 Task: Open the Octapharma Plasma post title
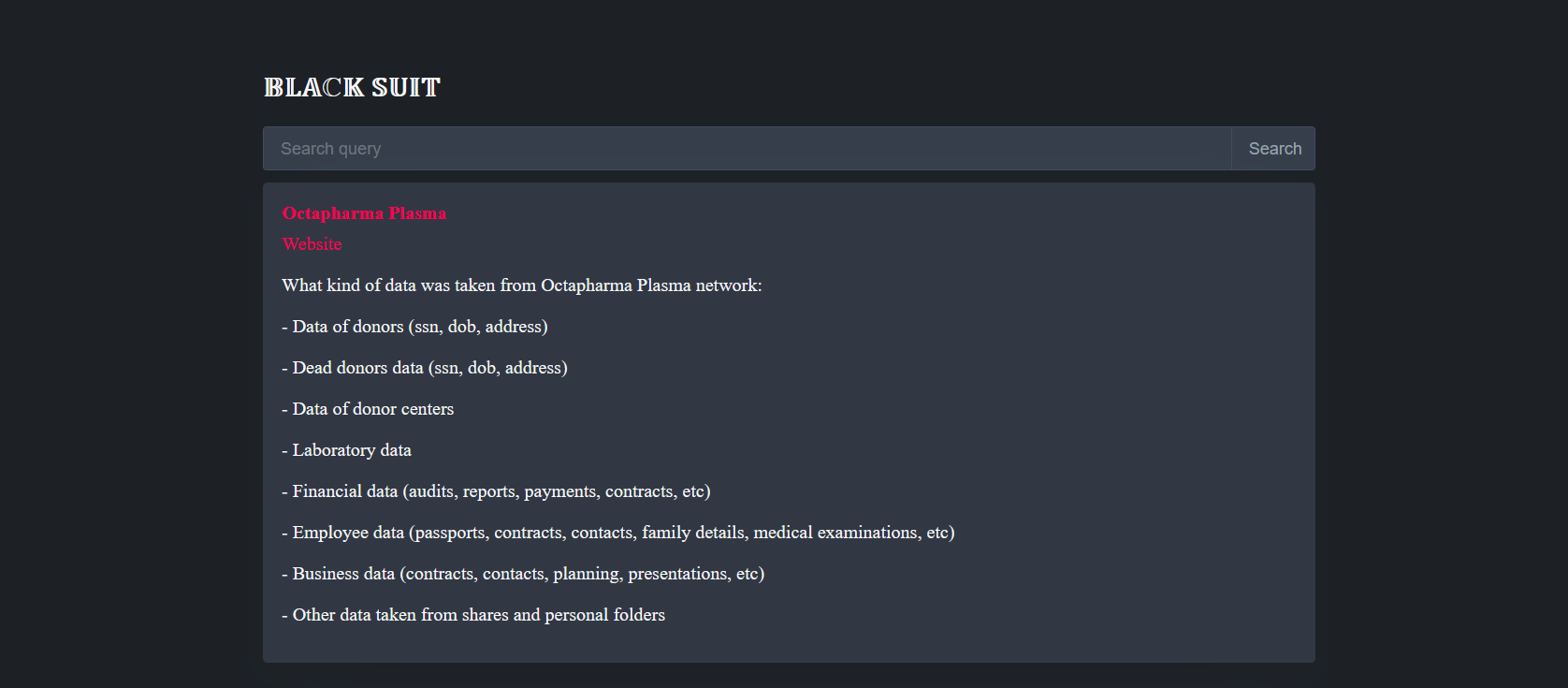tap(364, 213)
